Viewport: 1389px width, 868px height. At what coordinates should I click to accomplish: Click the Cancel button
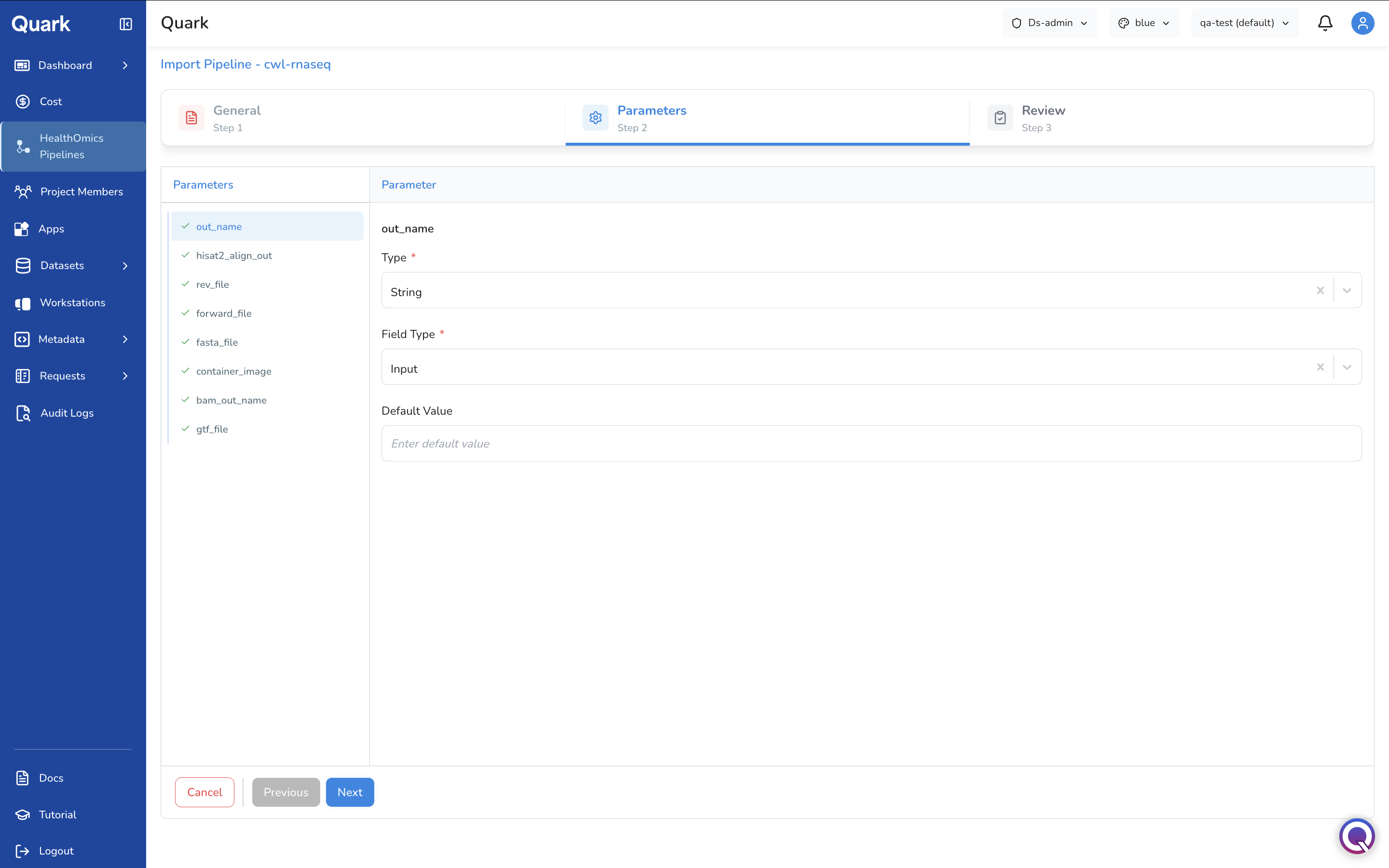tap(204, 792)
